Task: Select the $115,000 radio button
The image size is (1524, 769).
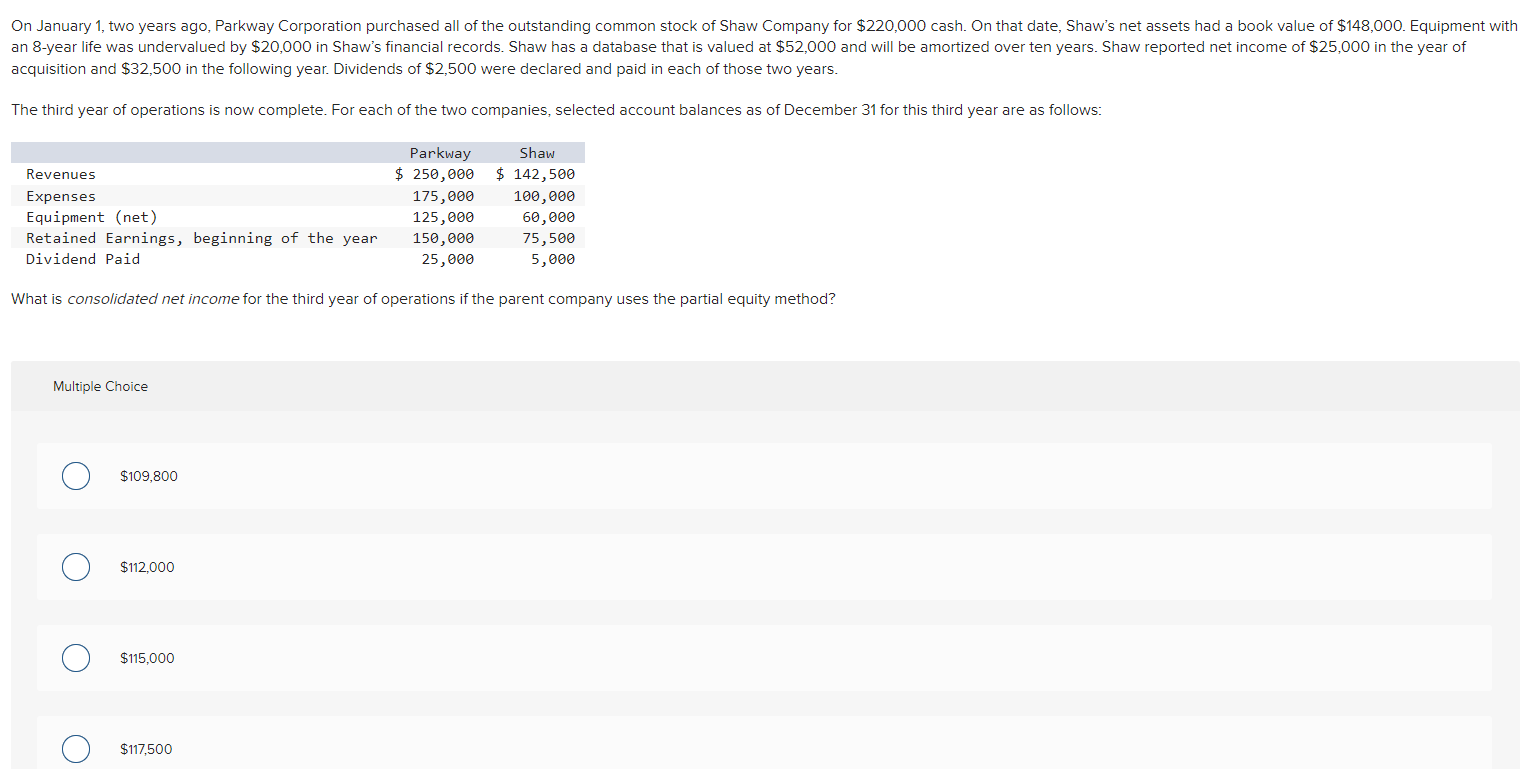Action: point(75,658)
